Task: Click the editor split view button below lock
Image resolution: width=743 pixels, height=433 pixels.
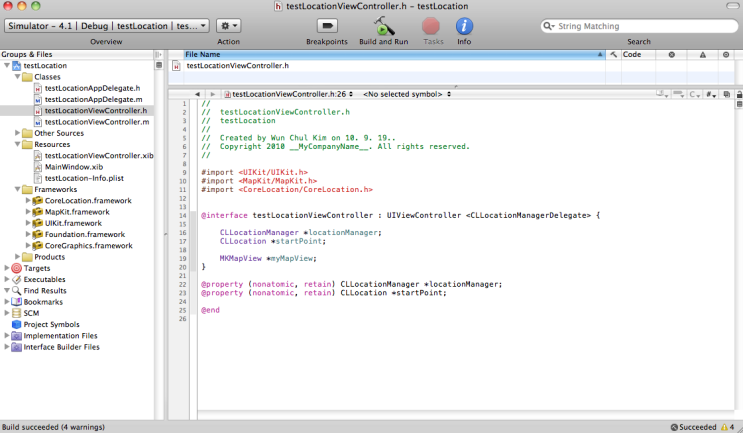Action: [739, 104]
